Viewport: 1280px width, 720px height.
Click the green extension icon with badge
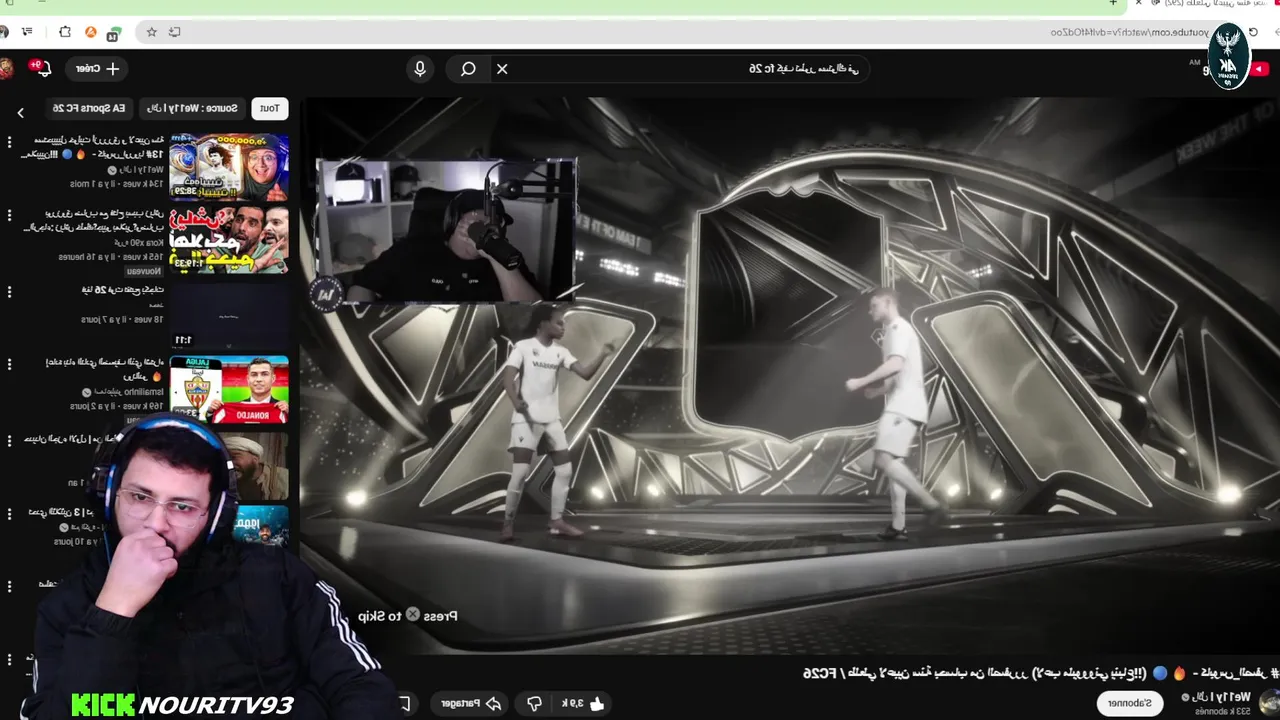click(x=114, y=33)
